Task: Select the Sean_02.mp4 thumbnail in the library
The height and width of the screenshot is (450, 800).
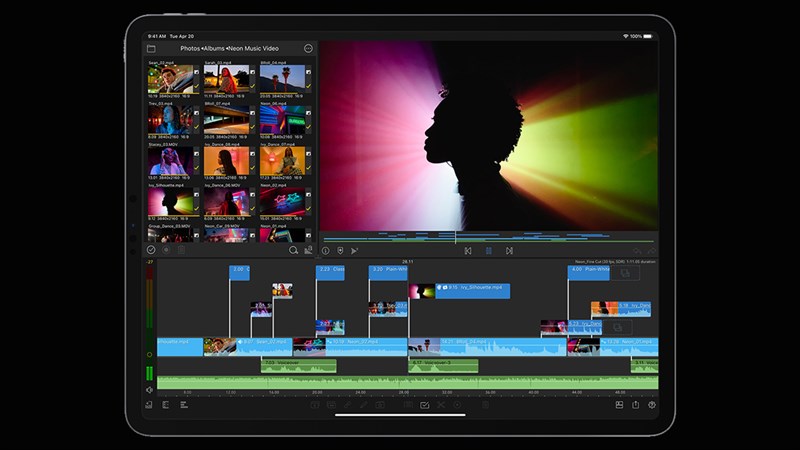Action: 170,78
